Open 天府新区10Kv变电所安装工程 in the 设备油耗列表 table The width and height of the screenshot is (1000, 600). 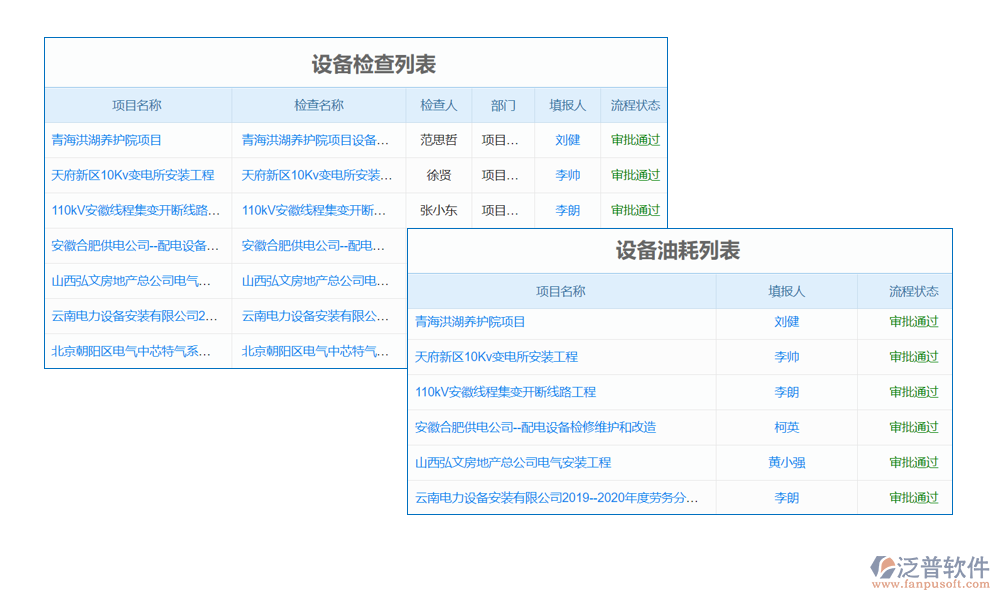pyautogui.click(x=496, y=357)
